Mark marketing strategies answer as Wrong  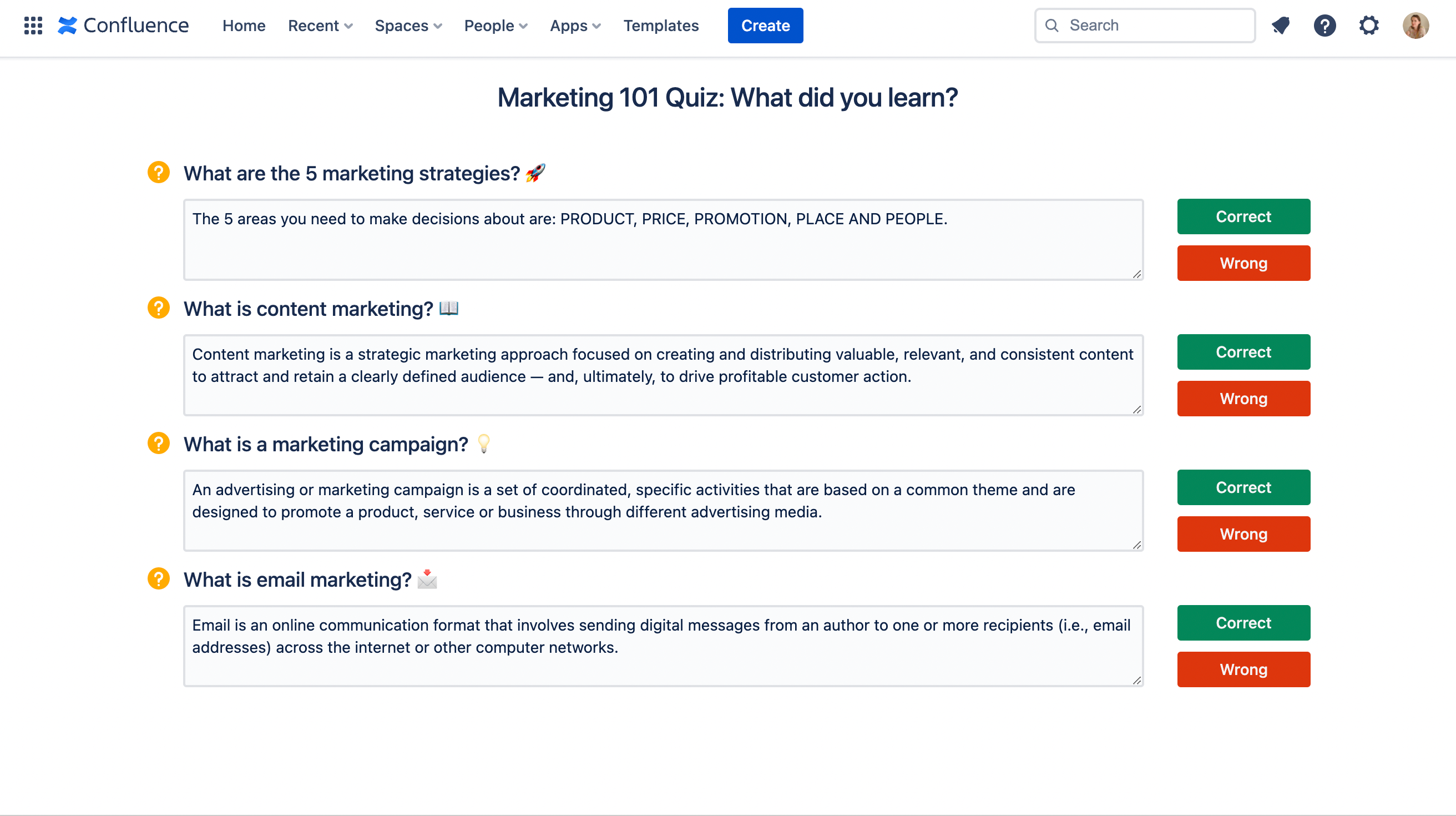[x=1243, y=263]
